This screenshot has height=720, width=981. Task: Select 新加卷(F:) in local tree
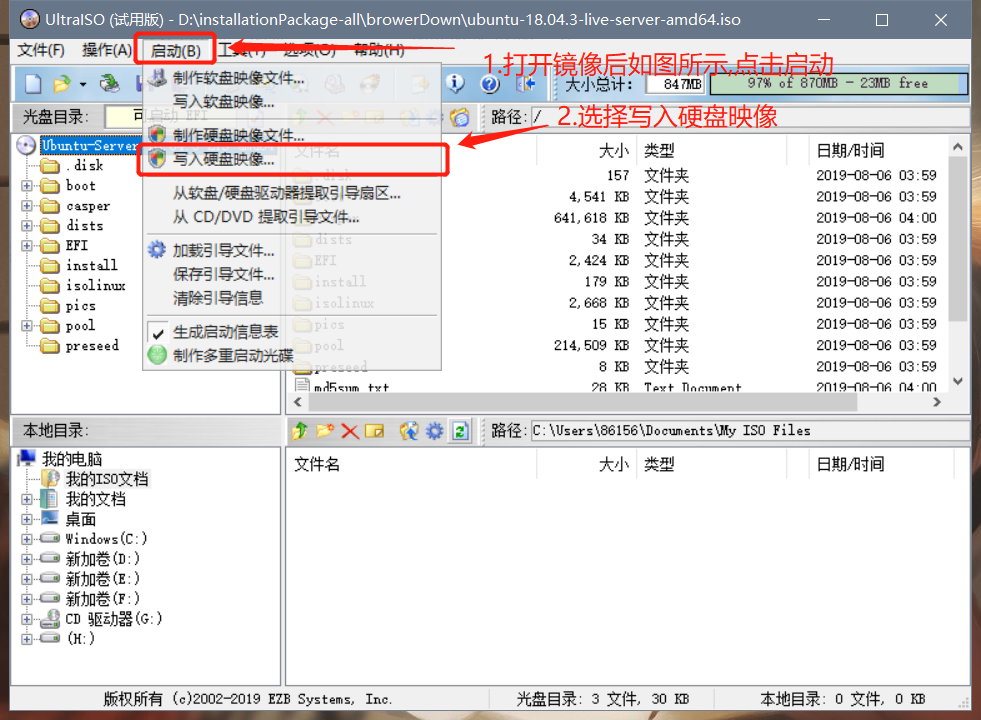[x=103, y=599]
